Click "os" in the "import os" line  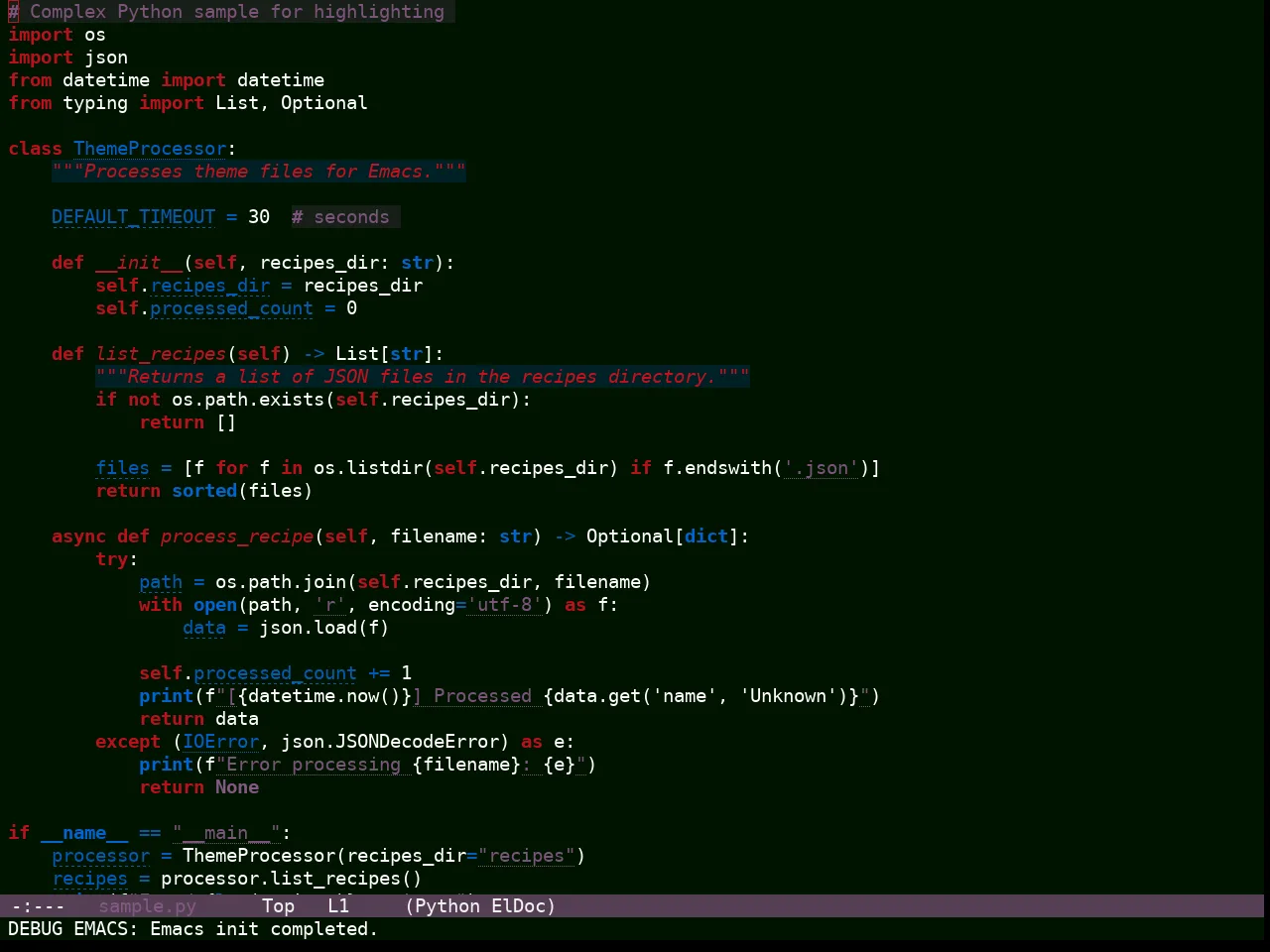click(x=95, y=35)
